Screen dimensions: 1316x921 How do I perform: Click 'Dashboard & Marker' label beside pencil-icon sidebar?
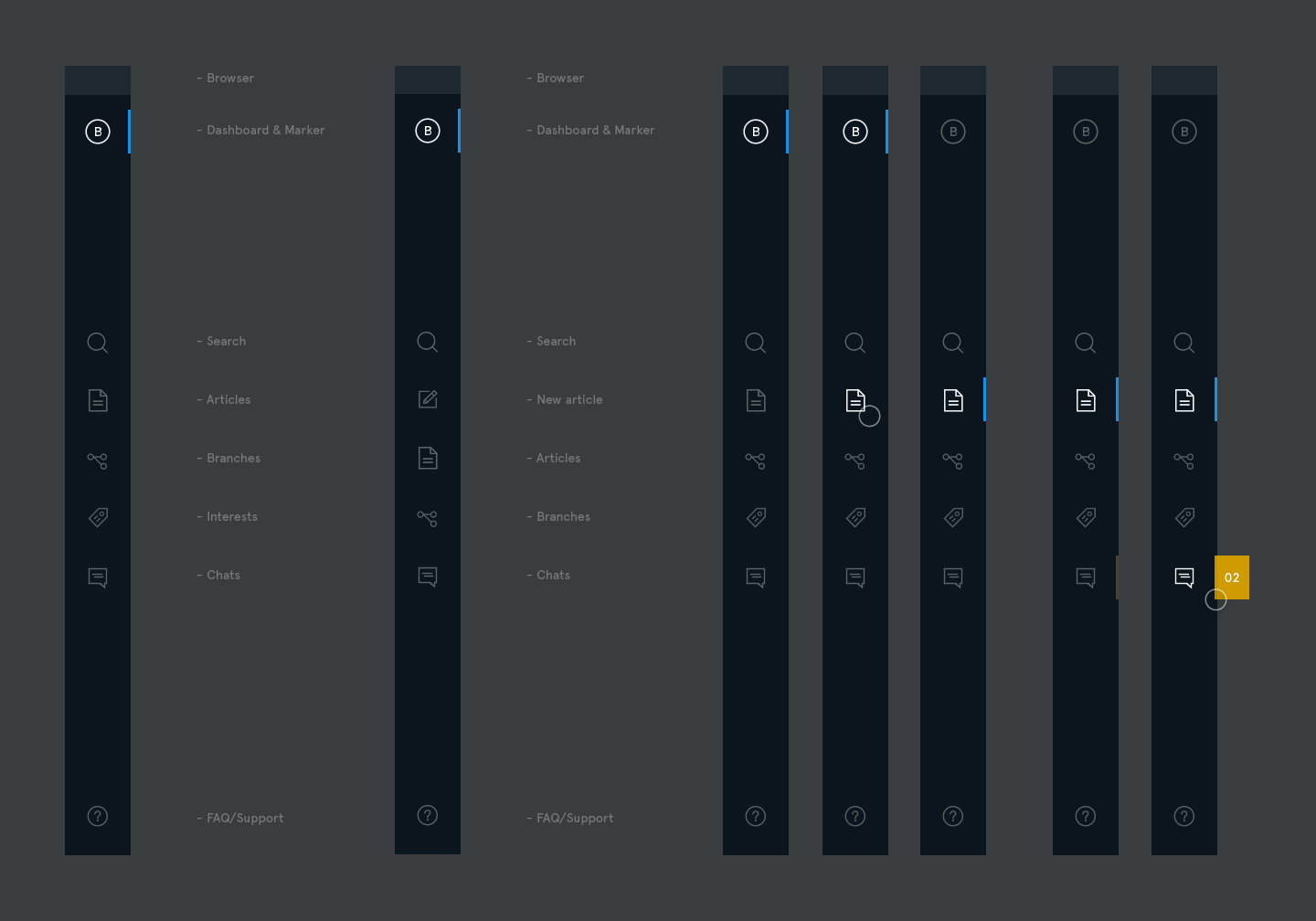pos(596,130)
